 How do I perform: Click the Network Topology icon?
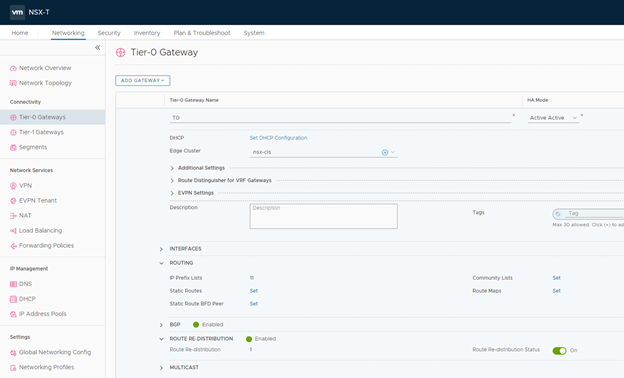click(x=13, y=83)
